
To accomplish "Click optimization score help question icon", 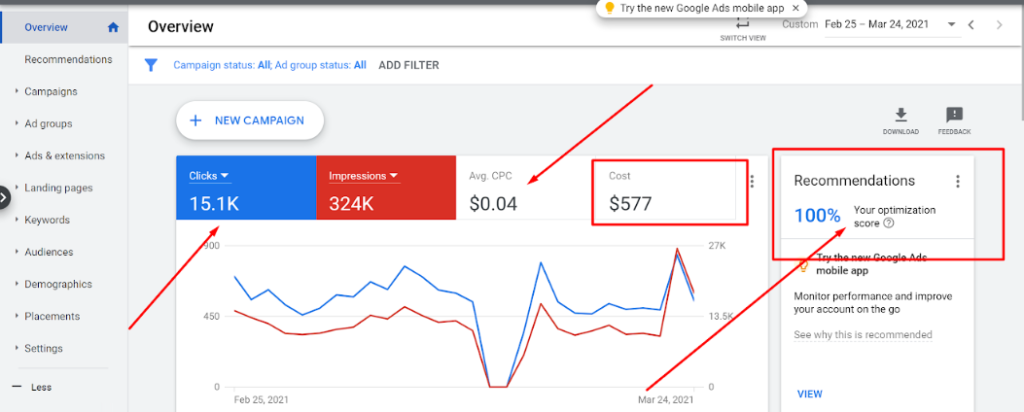I will (x=889, y=223).
